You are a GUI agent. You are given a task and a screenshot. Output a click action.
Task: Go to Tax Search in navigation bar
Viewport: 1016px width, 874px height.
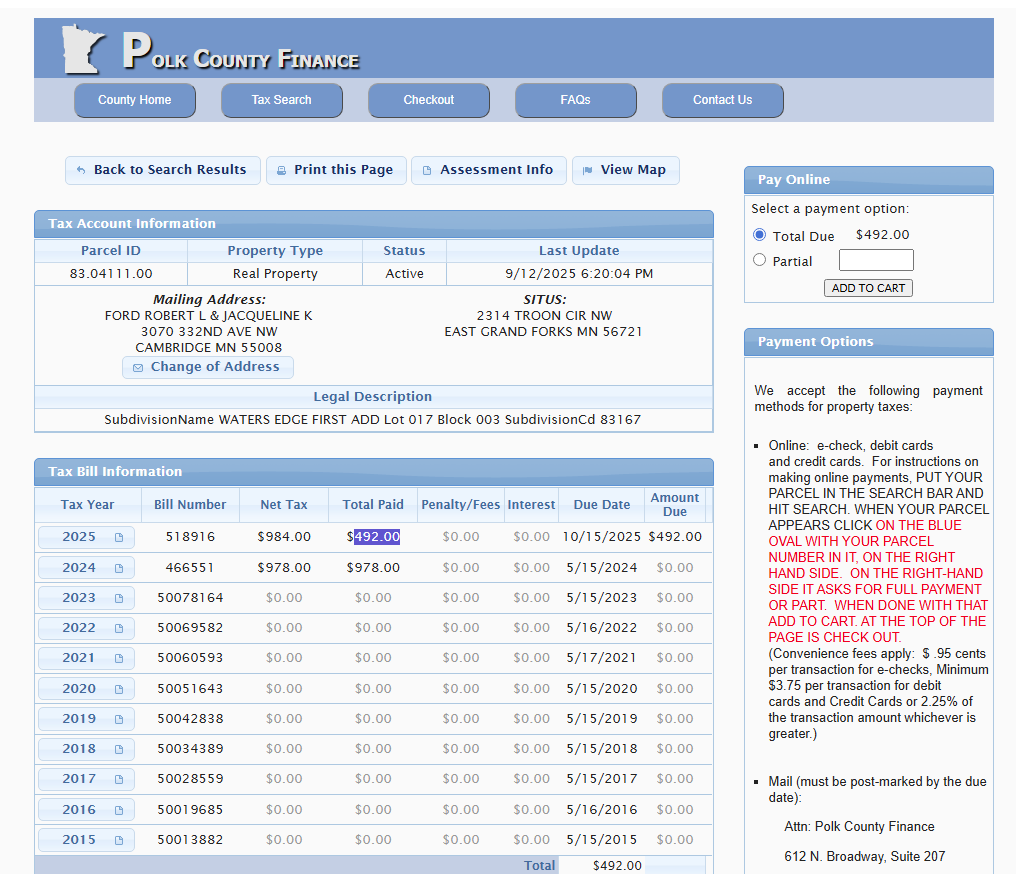pos(281,100)
